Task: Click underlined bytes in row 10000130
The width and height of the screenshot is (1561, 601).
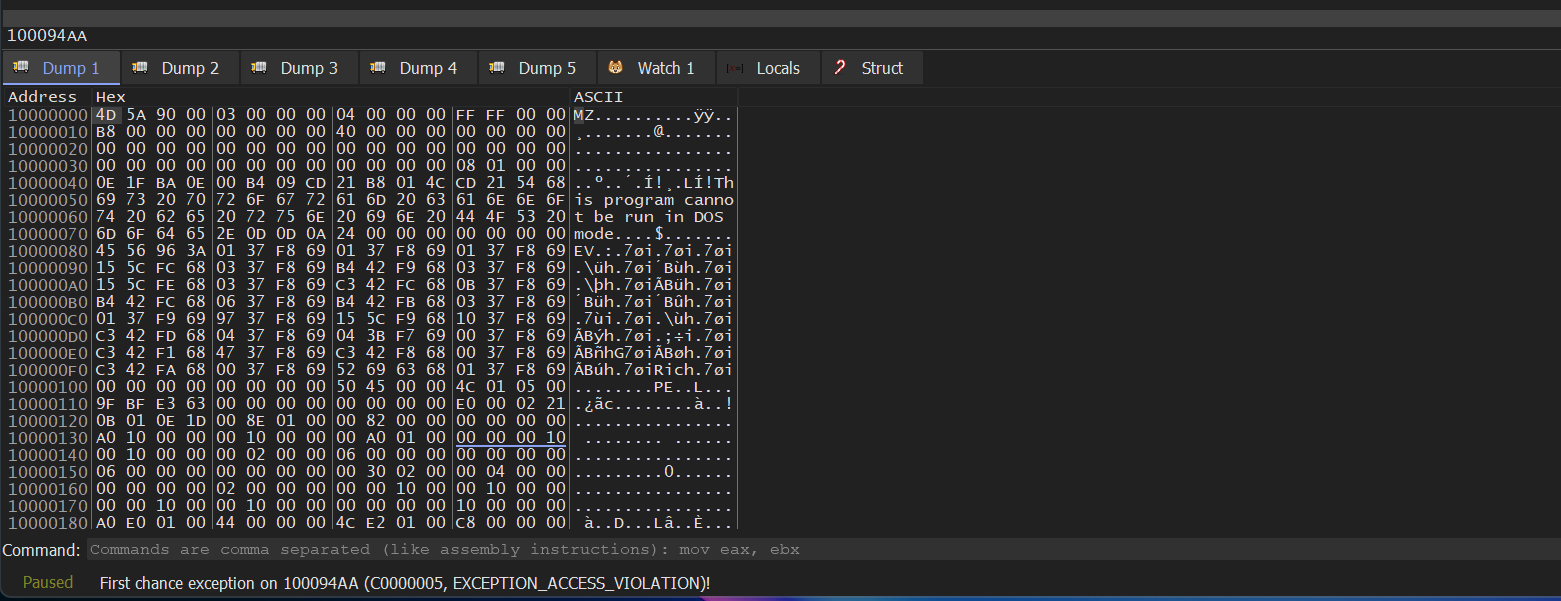Action: pyautogui.click(x=510, y=438)
